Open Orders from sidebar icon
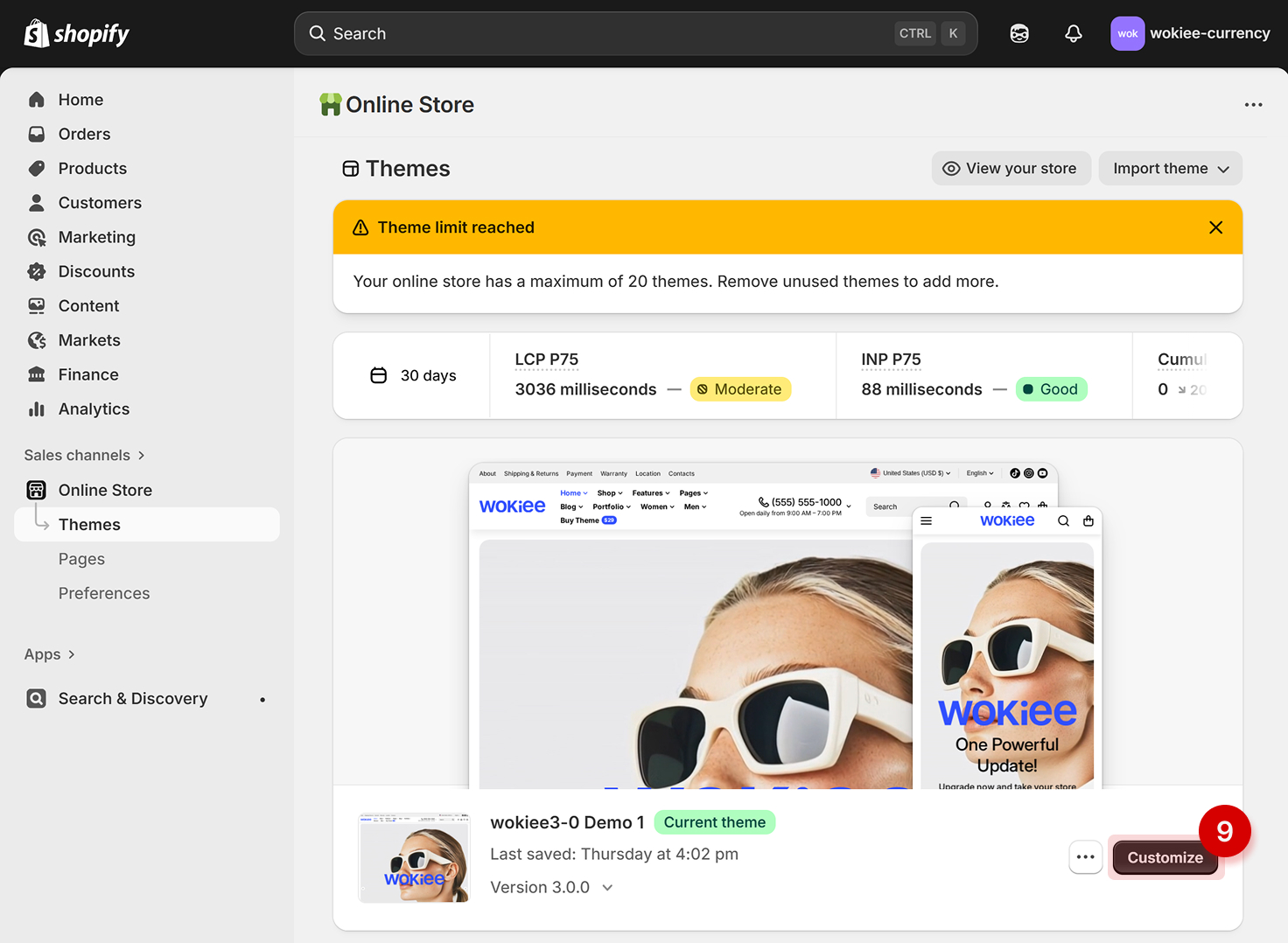 click(37, 134)
